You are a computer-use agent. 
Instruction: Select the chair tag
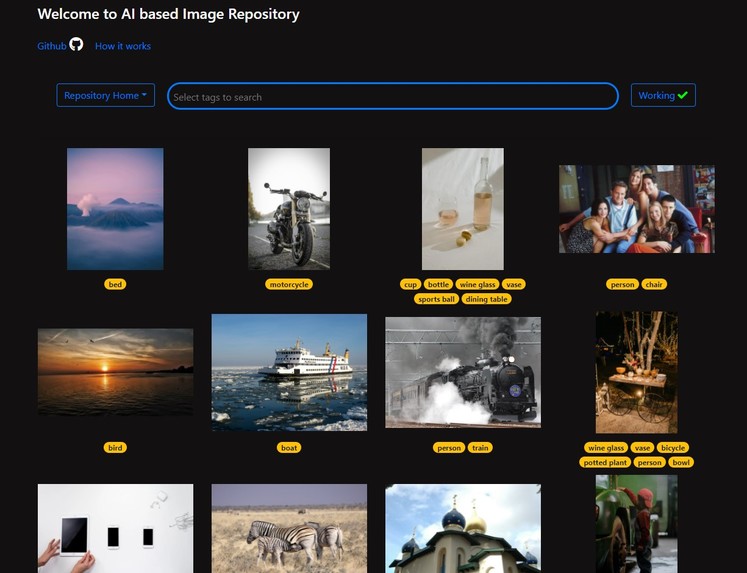(654, 284)
